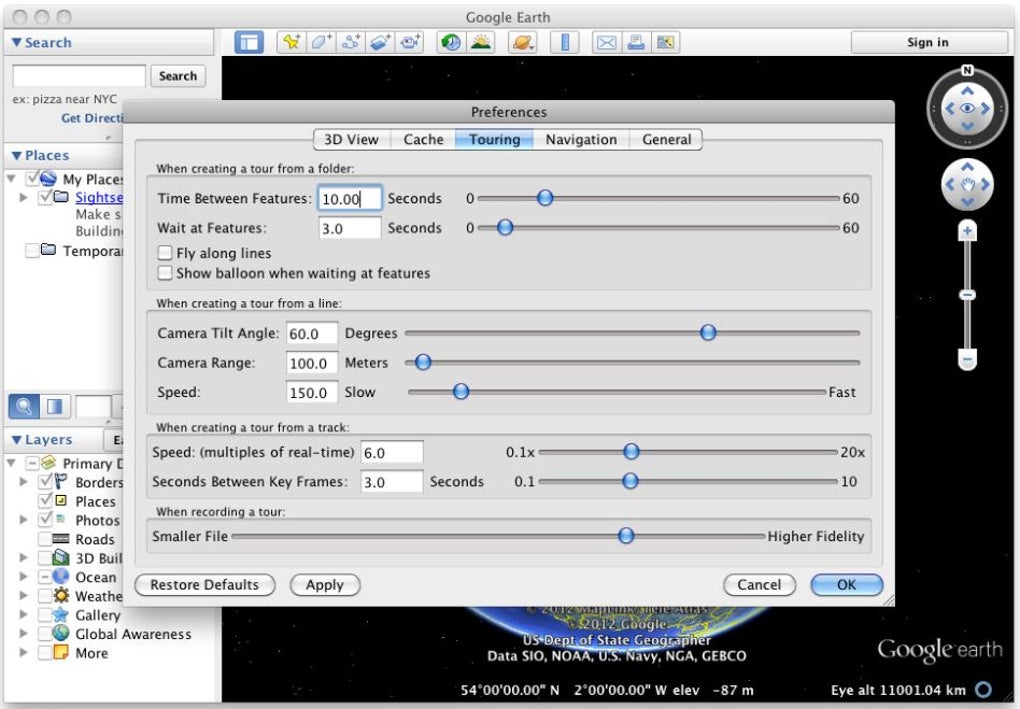Enable the Roads layer checkbox
This screenshot has width=1020, height=709.
(46, 540)
